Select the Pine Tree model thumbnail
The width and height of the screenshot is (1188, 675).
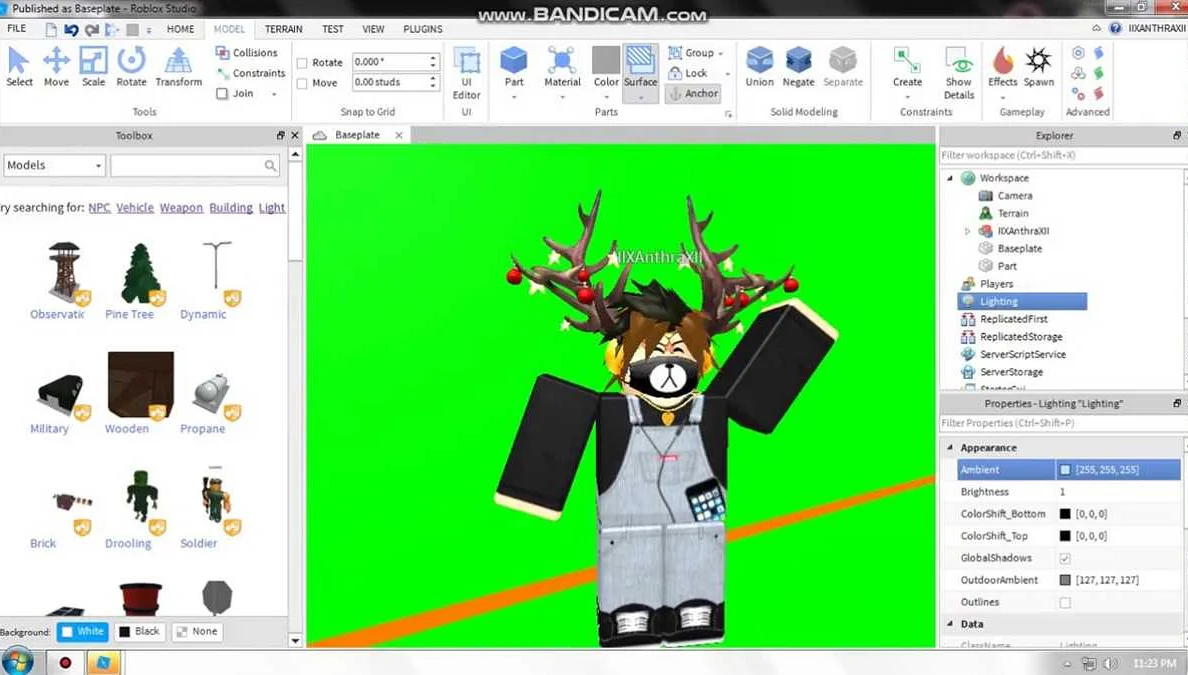point(141,273)
